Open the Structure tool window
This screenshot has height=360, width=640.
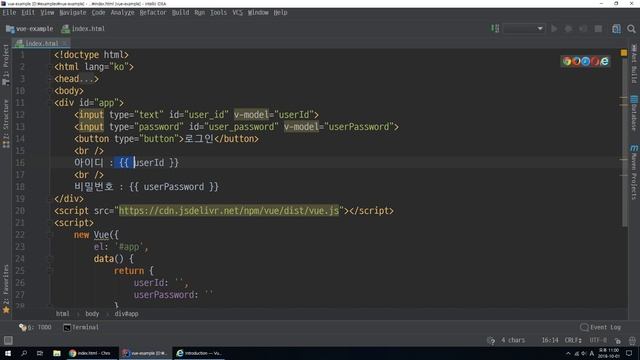(6, 124)
